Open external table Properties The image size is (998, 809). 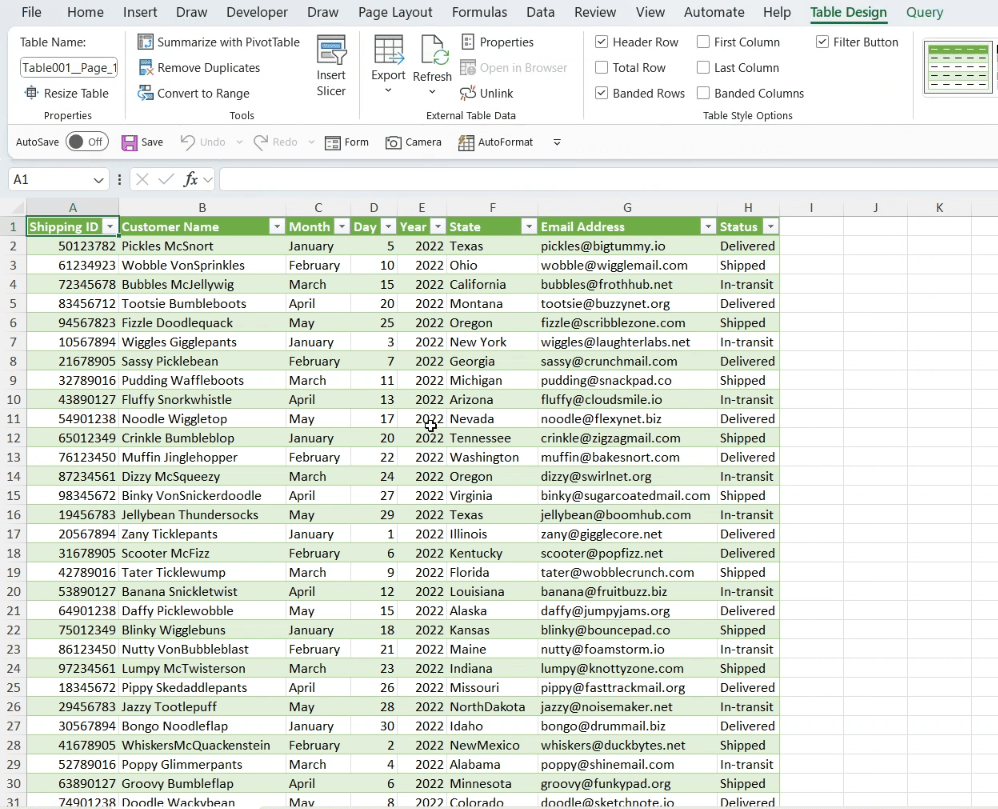[x=498, y=42]
